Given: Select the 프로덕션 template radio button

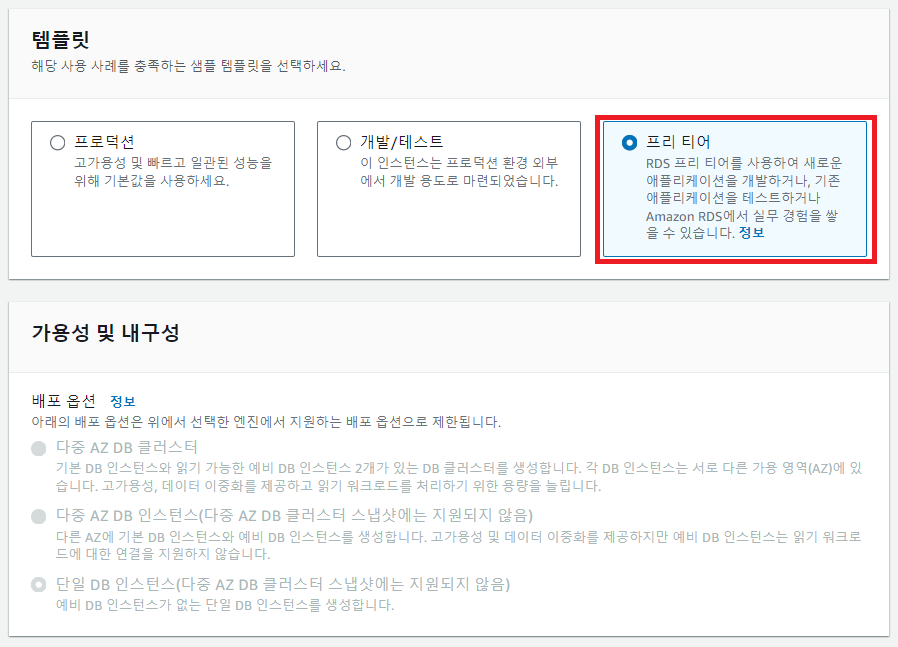Looking at the screenshot, I should pos(57,143).
